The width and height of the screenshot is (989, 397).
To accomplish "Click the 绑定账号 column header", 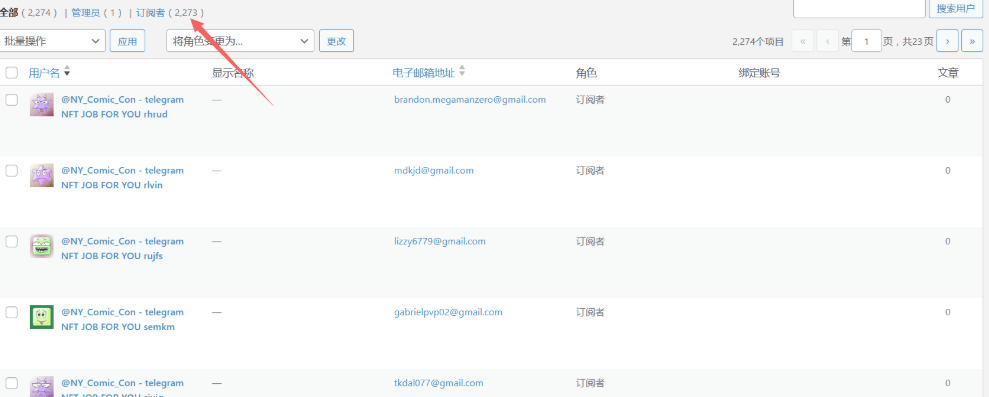I will [x=759, y=73].
